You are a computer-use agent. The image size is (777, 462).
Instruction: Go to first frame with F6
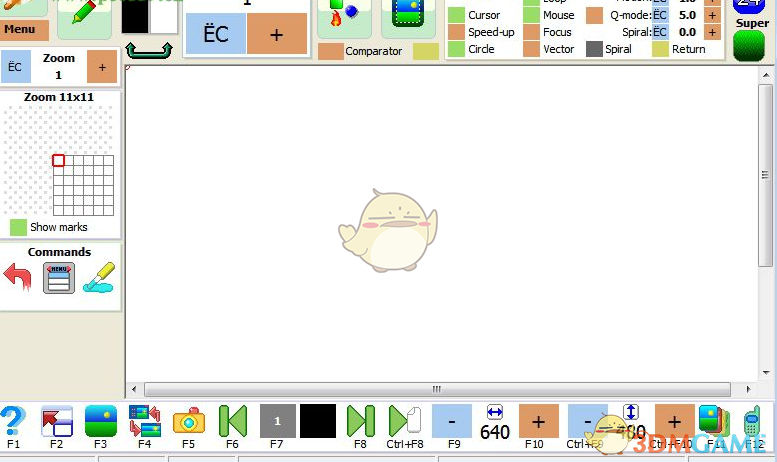coord(232,421)
